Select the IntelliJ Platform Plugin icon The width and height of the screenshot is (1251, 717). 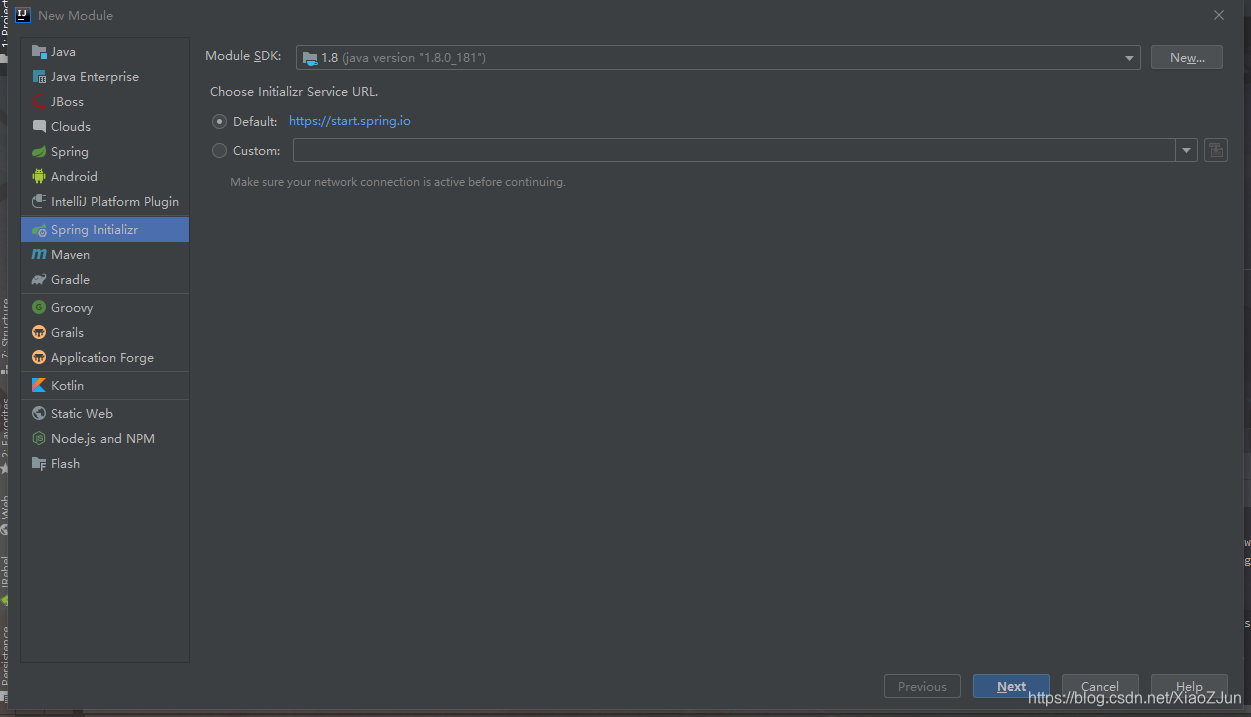[39, 201]
